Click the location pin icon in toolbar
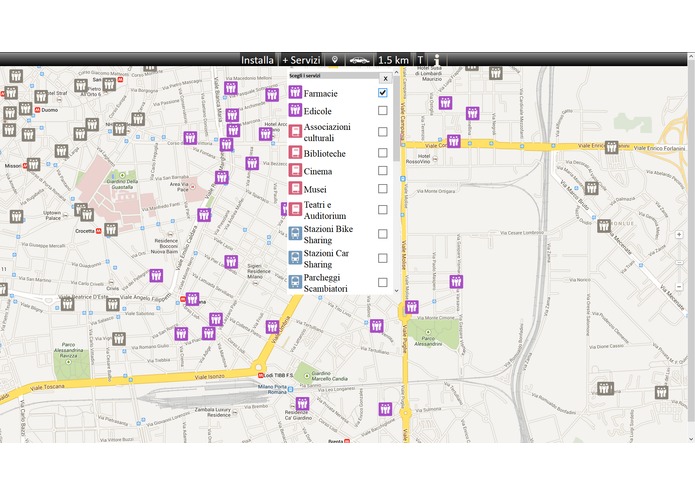The image size is (695, 494). [335, 60]
